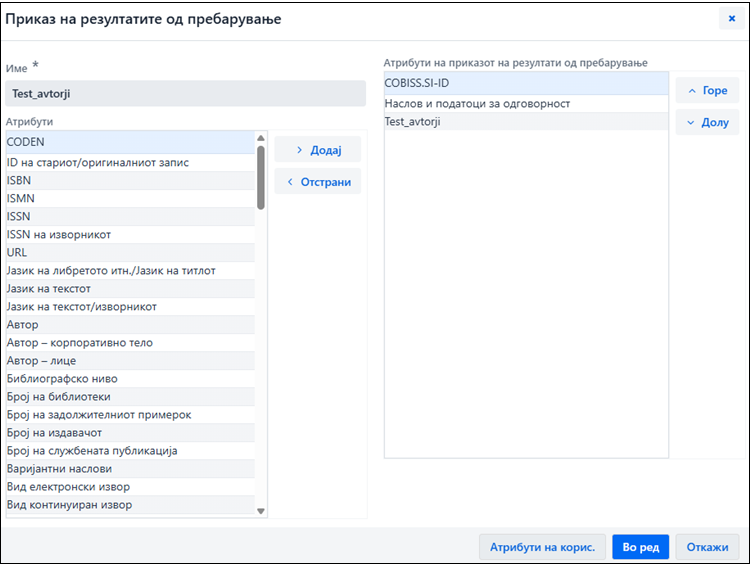Close the dialog with the X icon
The image size is (750, 564).
731,19
